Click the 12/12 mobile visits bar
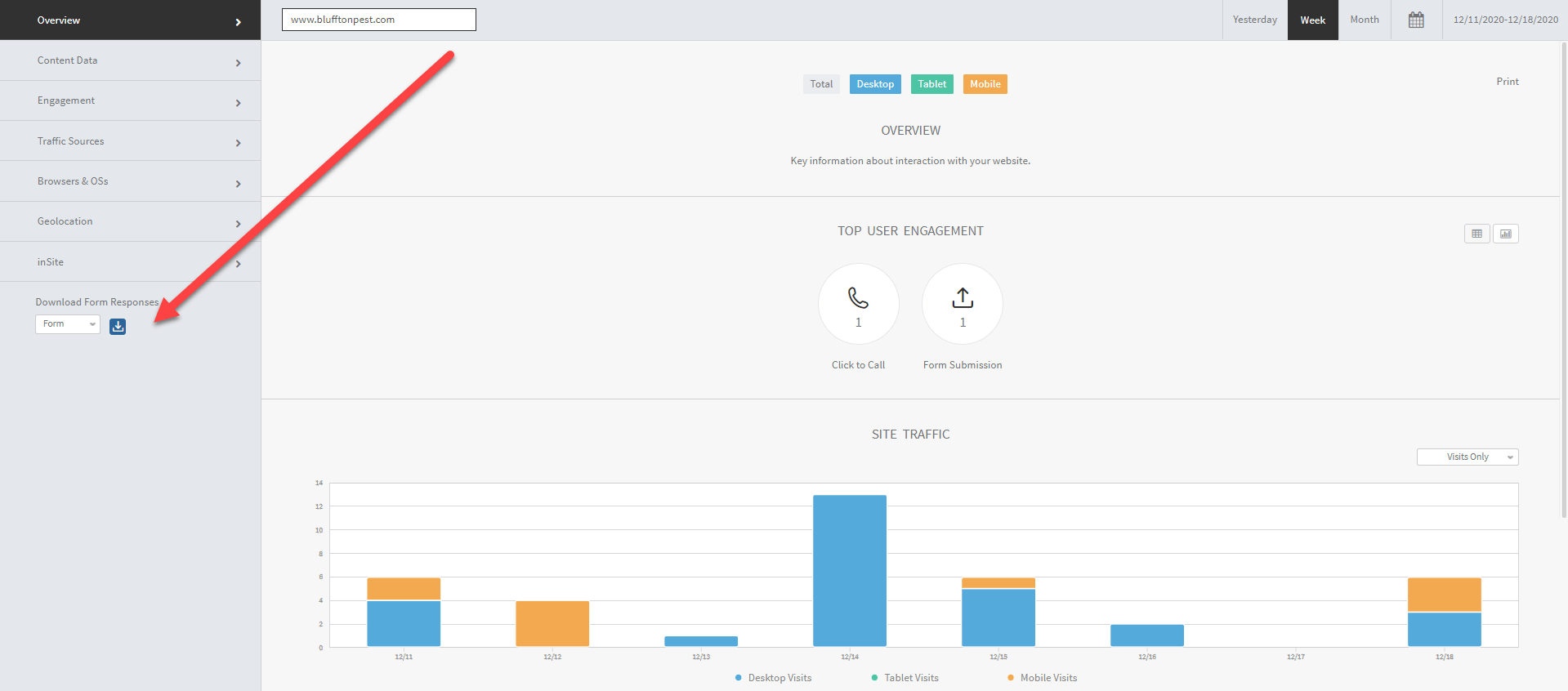Image resolution: width=1568 pixels, height=691 pixels. (x=552, y=624)
